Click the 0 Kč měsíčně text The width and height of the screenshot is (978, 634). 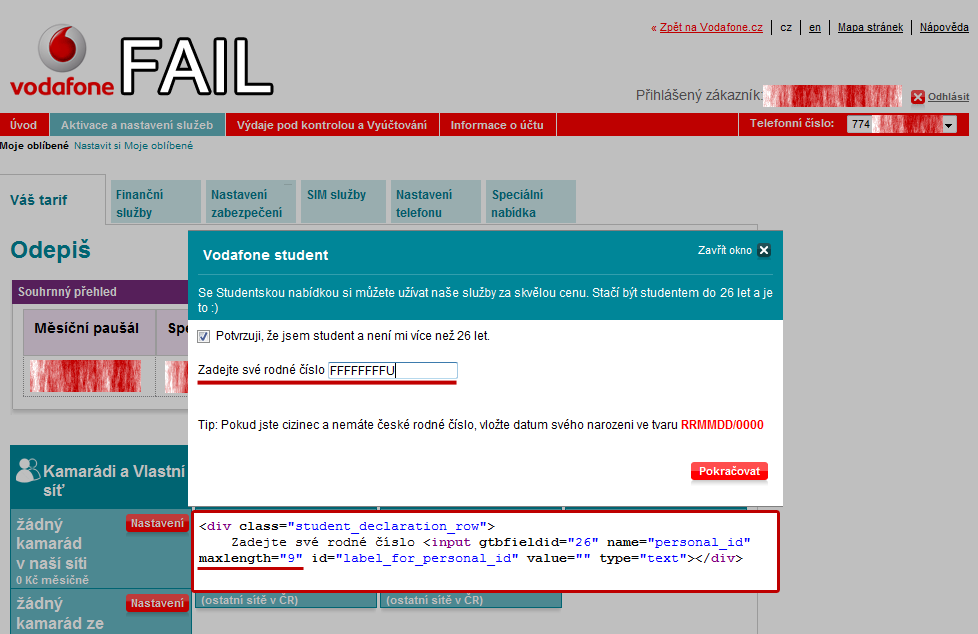(x=52, y=580)
